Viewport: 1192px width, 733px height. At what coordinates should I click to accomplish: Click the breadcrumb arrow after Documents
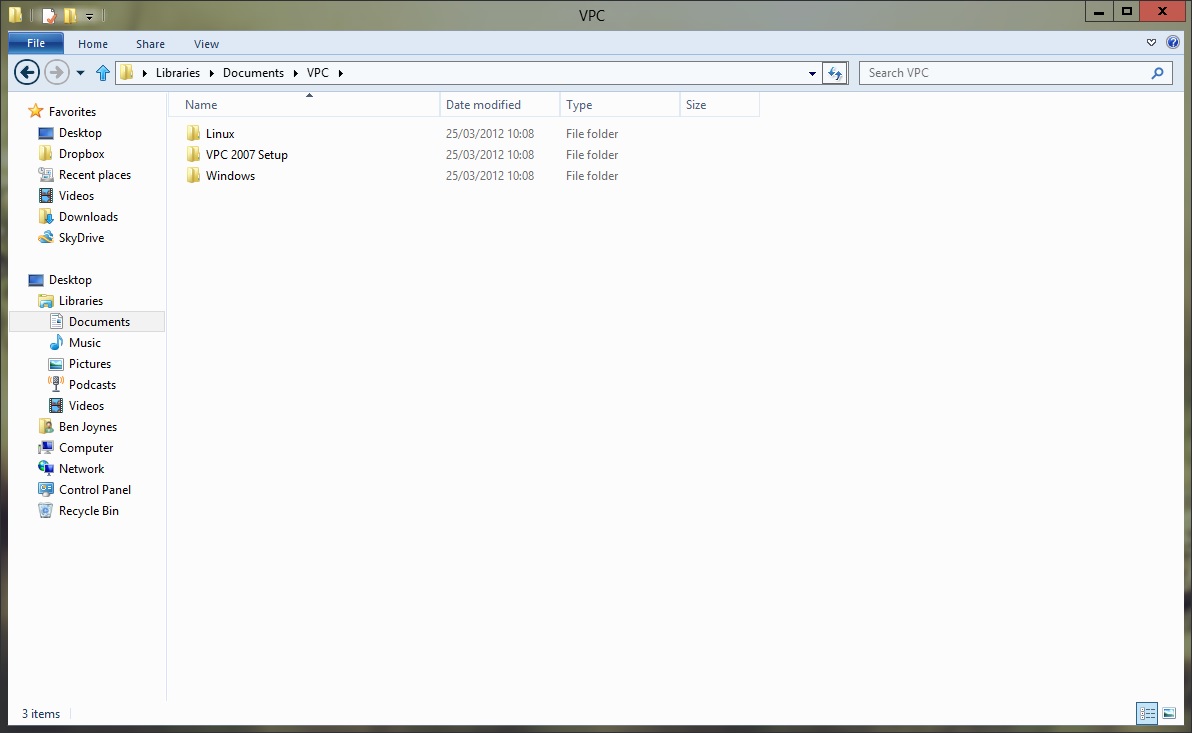296,73
